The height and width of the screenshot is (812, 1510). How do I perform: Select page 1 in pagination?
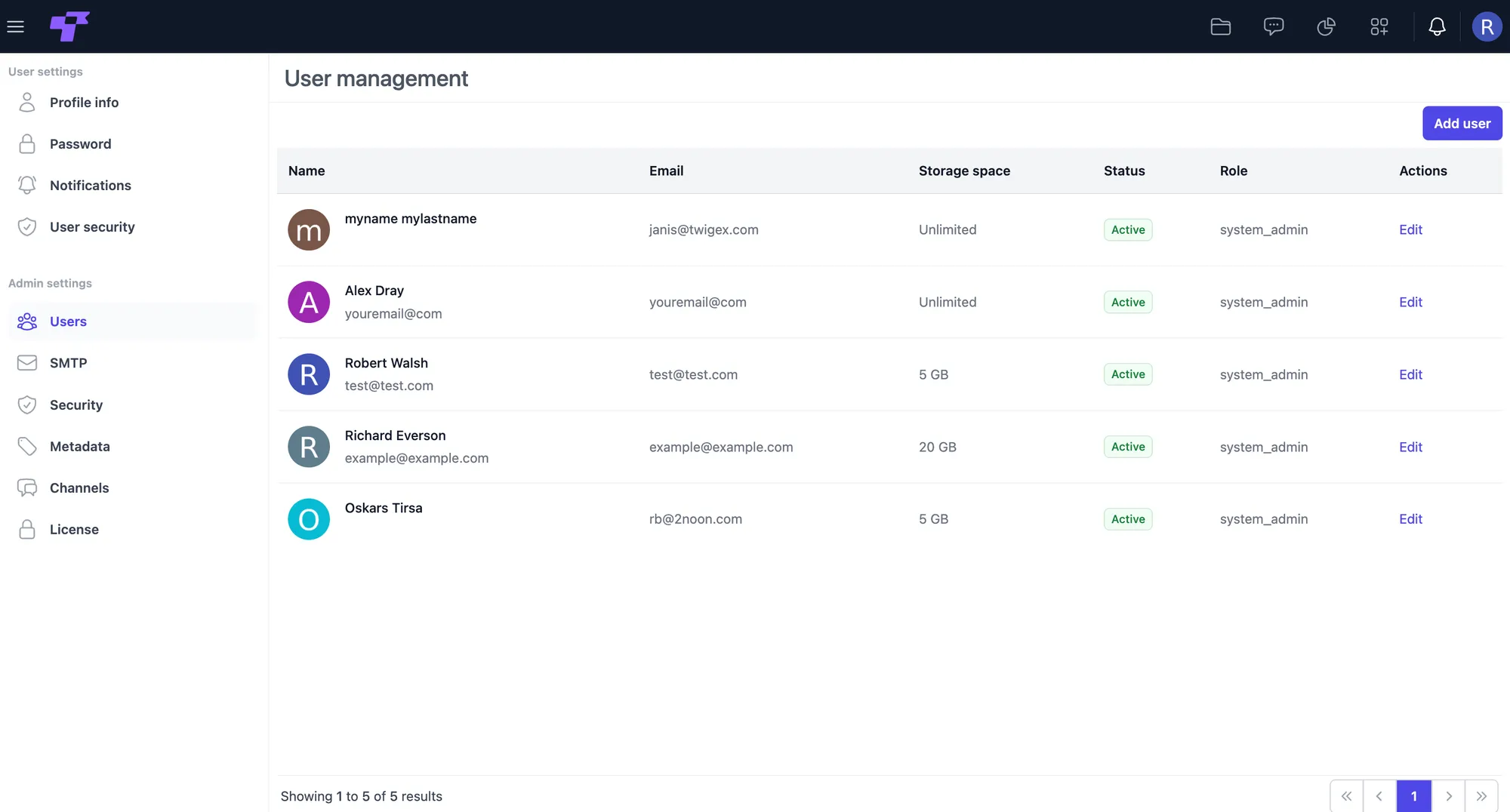[x=1414, y=796]
